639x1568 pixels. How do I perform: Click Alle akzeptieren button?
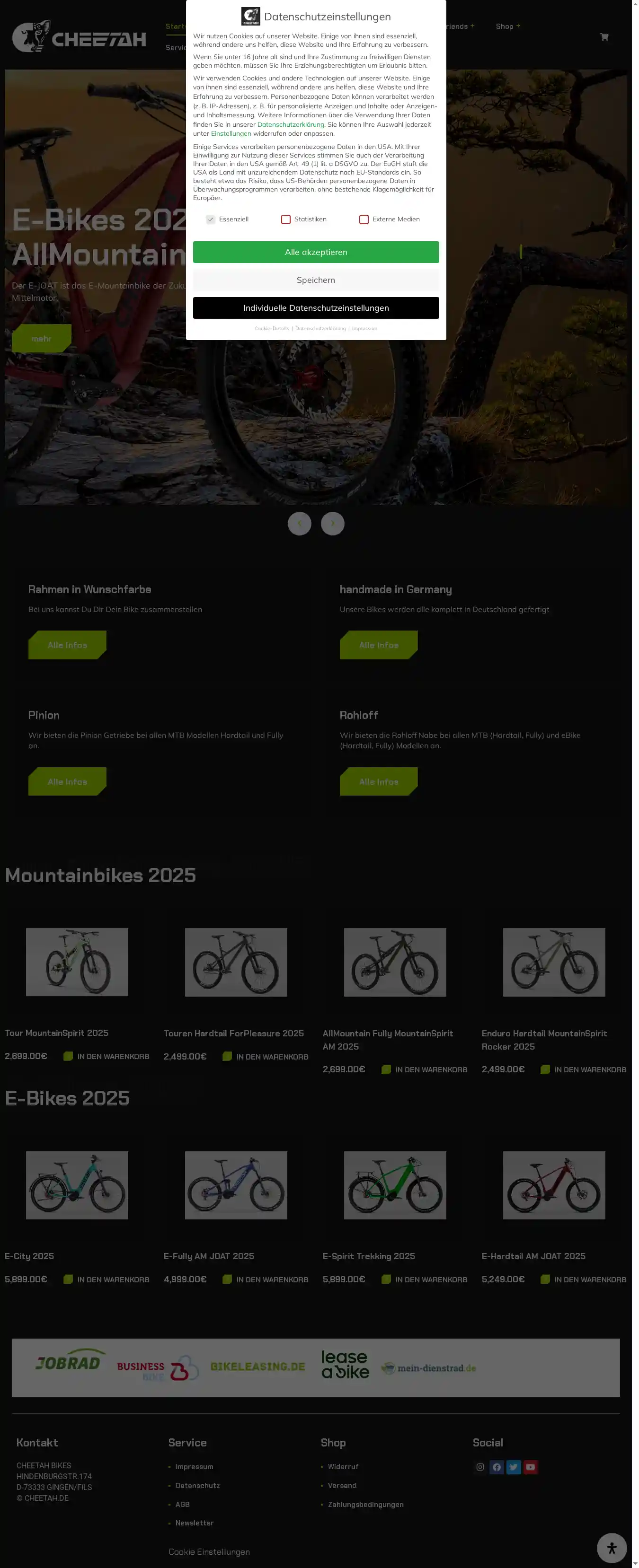[316, 252]
